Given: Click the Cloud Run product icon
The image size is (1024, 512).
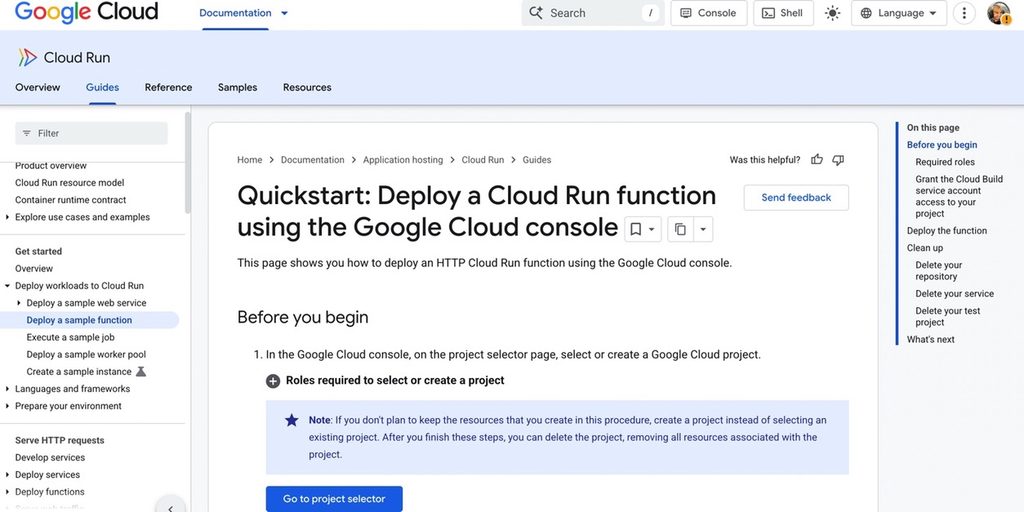Looking at the screenshot, I should pos(27,57).
